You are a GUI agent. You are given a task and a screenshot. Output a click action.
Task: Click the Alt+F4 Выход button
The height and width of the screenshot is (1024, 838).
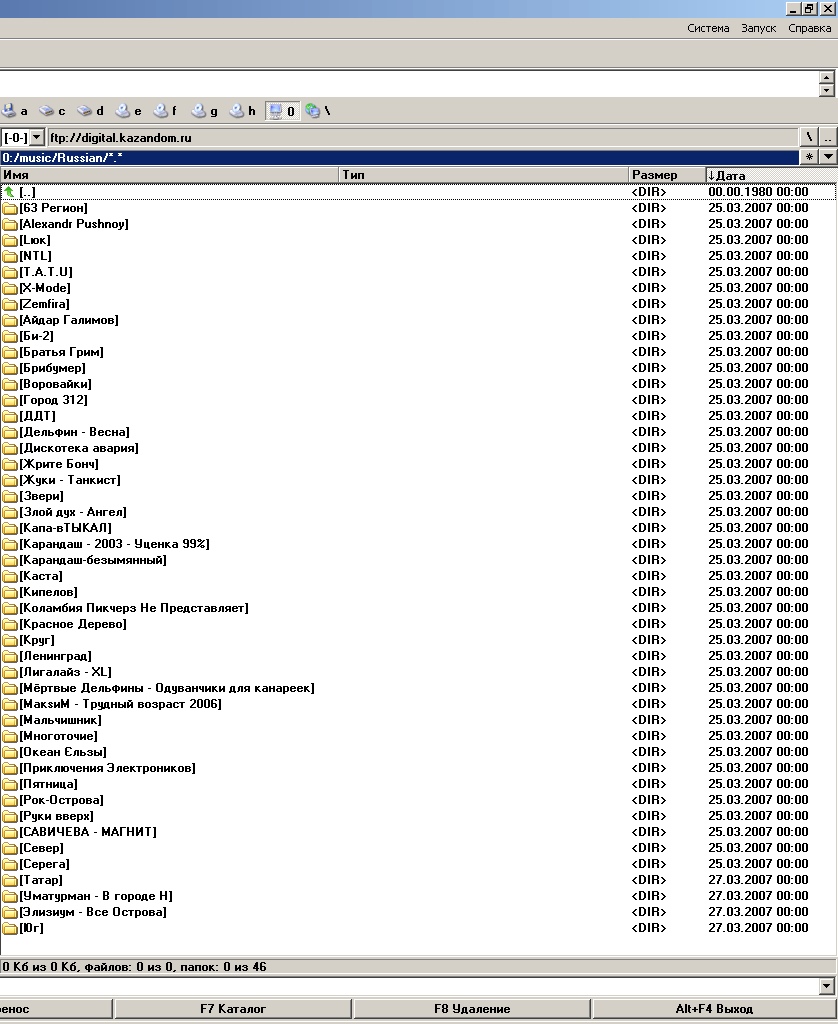(x=714, y=1009)
